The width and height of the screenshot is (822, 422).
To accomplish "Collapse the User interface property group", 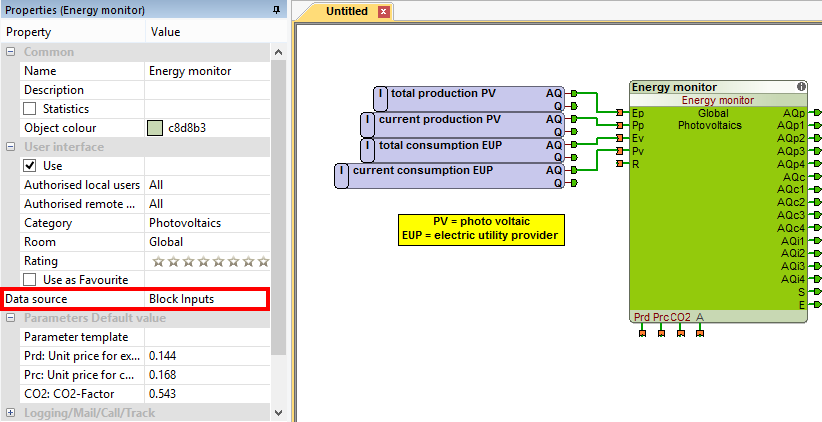I will pos(10,147).
